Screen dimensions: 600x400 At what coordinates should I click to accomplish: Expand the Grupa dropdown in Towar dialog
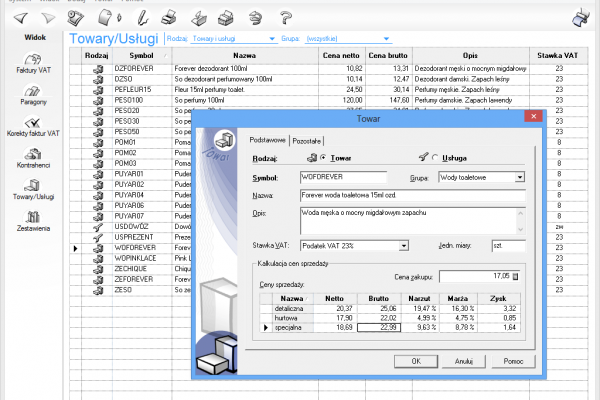(519, 176)
